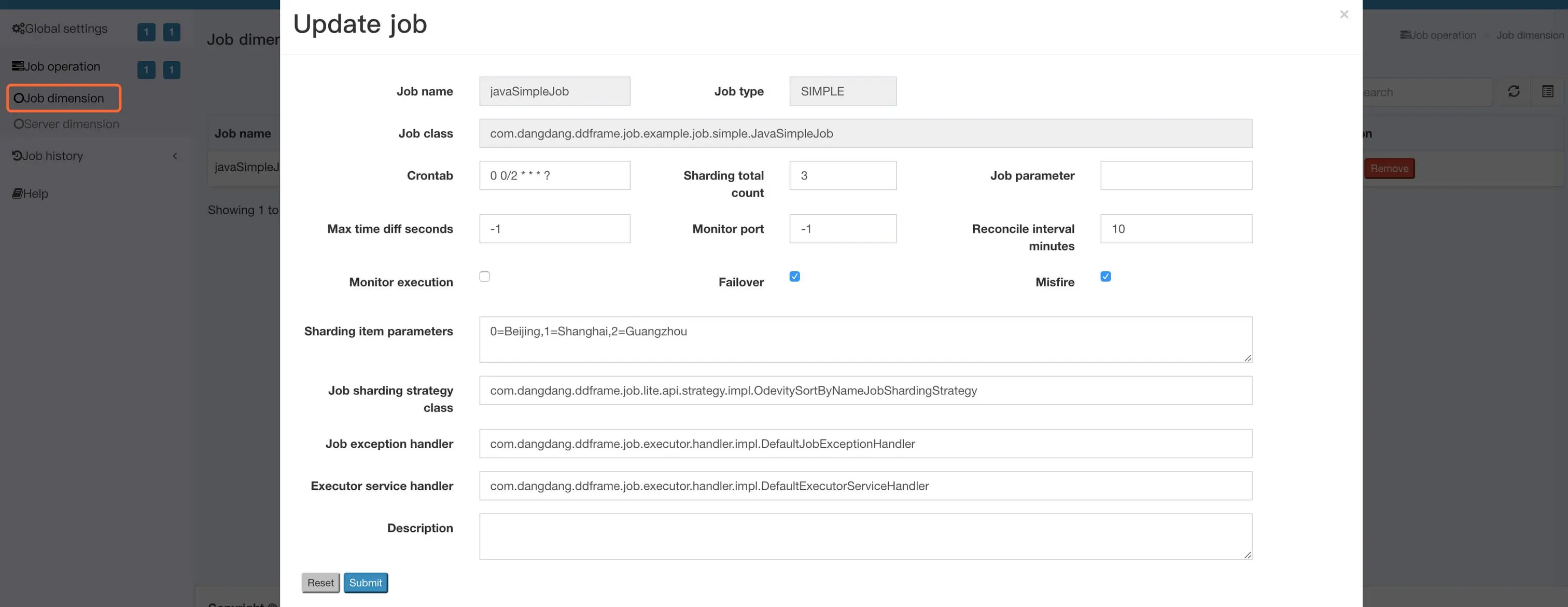
Task: Click Description textarea resize corner
Action: coord(1247,555)
